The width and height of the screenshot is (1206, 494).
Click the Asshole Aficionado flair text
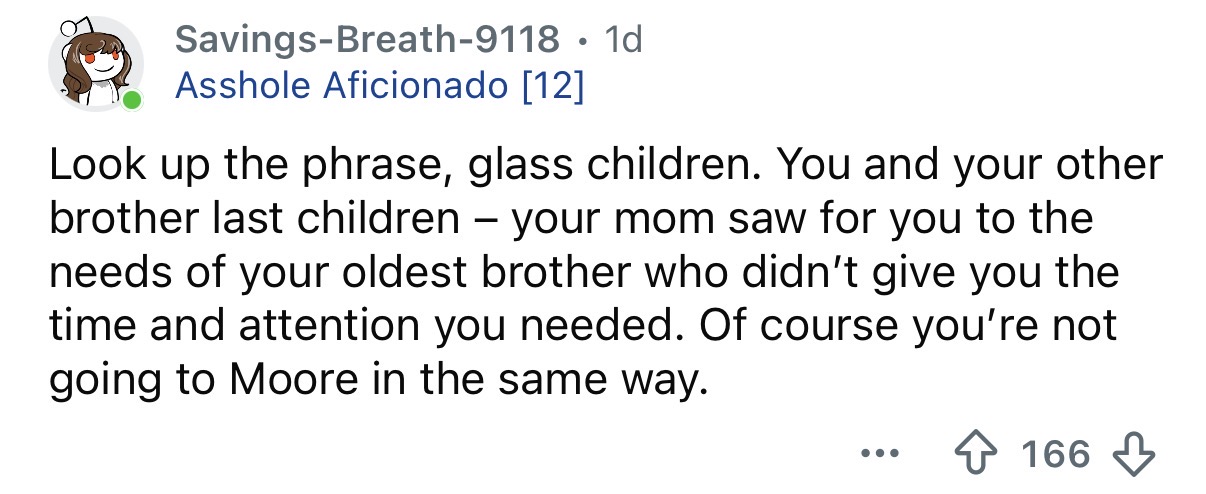point(341,86)
